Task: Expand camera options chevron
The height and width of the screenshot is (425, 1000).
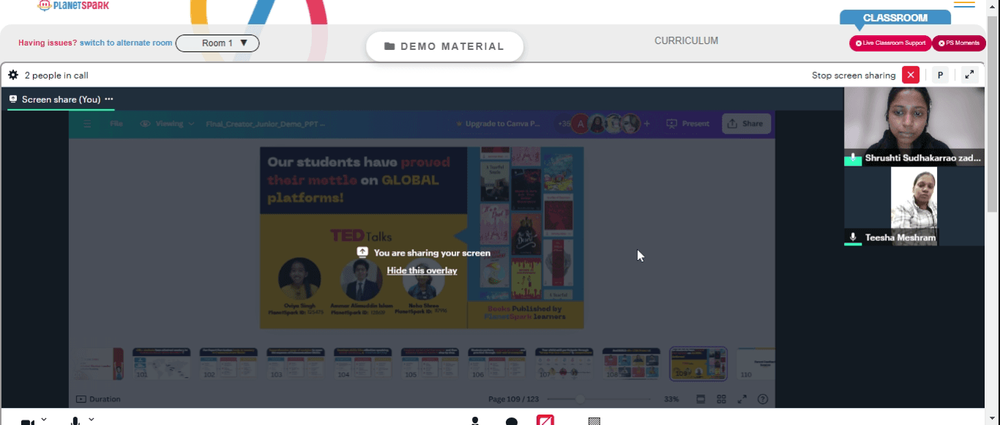Action: pyautogui.click(x=43, y=419)
